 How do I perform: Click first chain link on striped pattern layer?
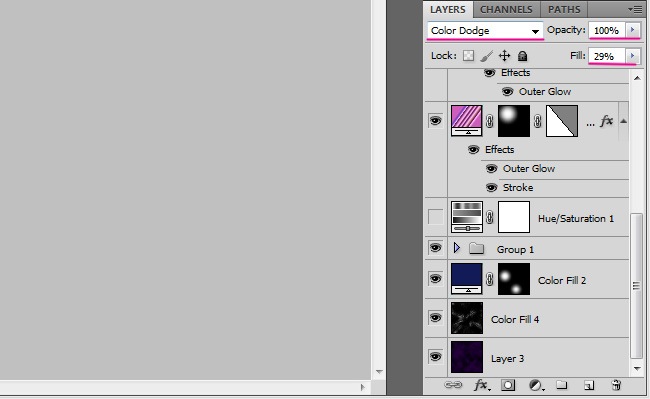point(490,121)
